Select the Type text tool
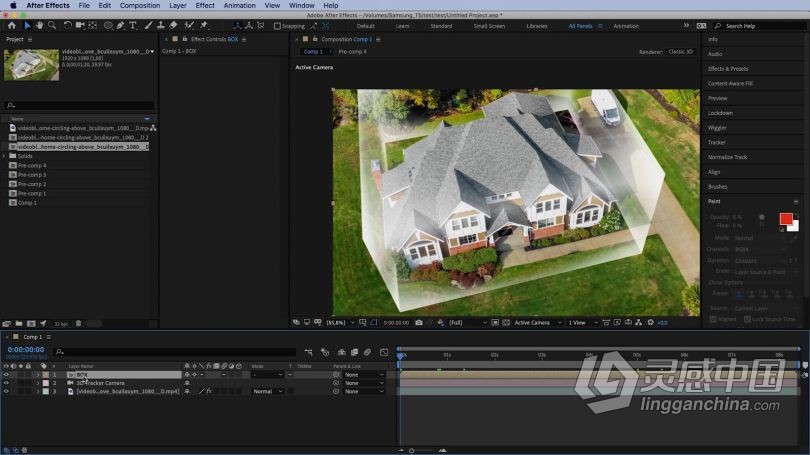810x455 pixels. (x=133, y=25)
